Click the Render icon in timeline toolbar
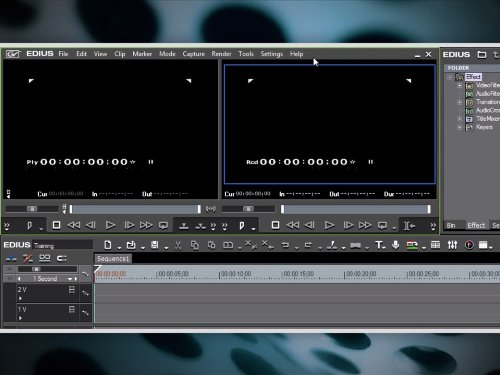 (x=412, y=245)
